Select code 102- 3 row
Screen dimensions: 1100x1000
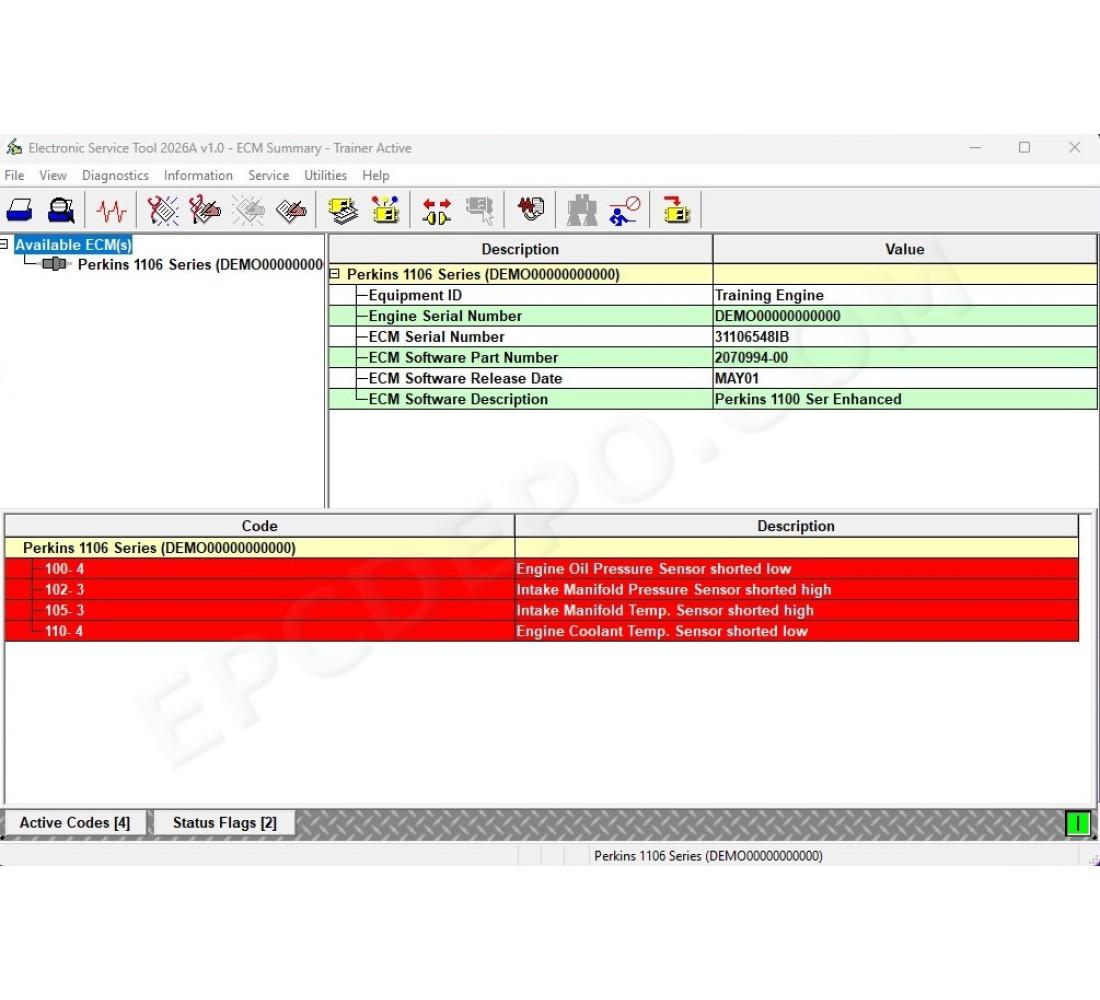click(x=542, y=589)
